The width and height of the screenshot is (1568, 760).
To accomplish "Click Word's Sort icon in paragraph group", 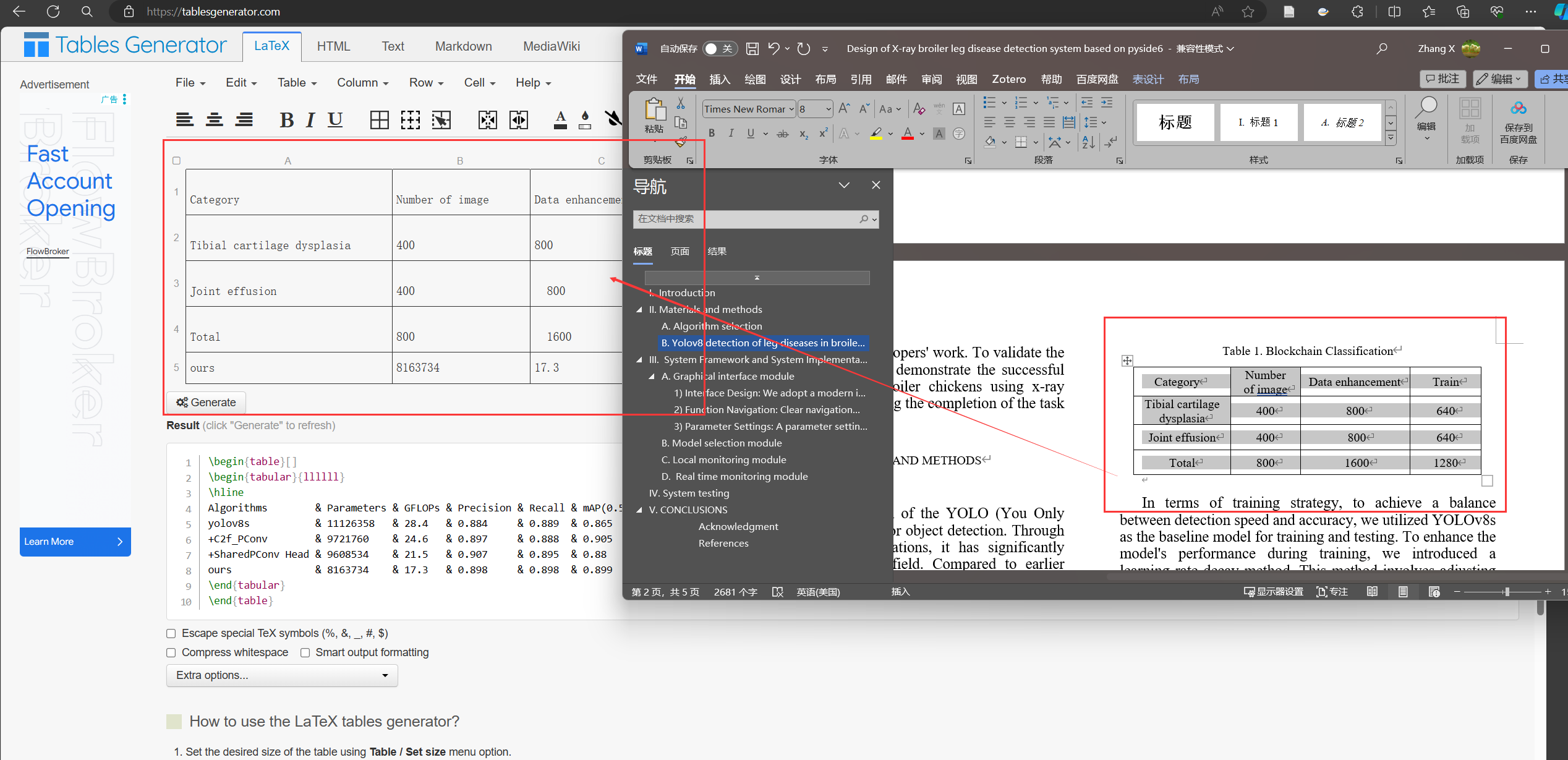I will 1088,142.
